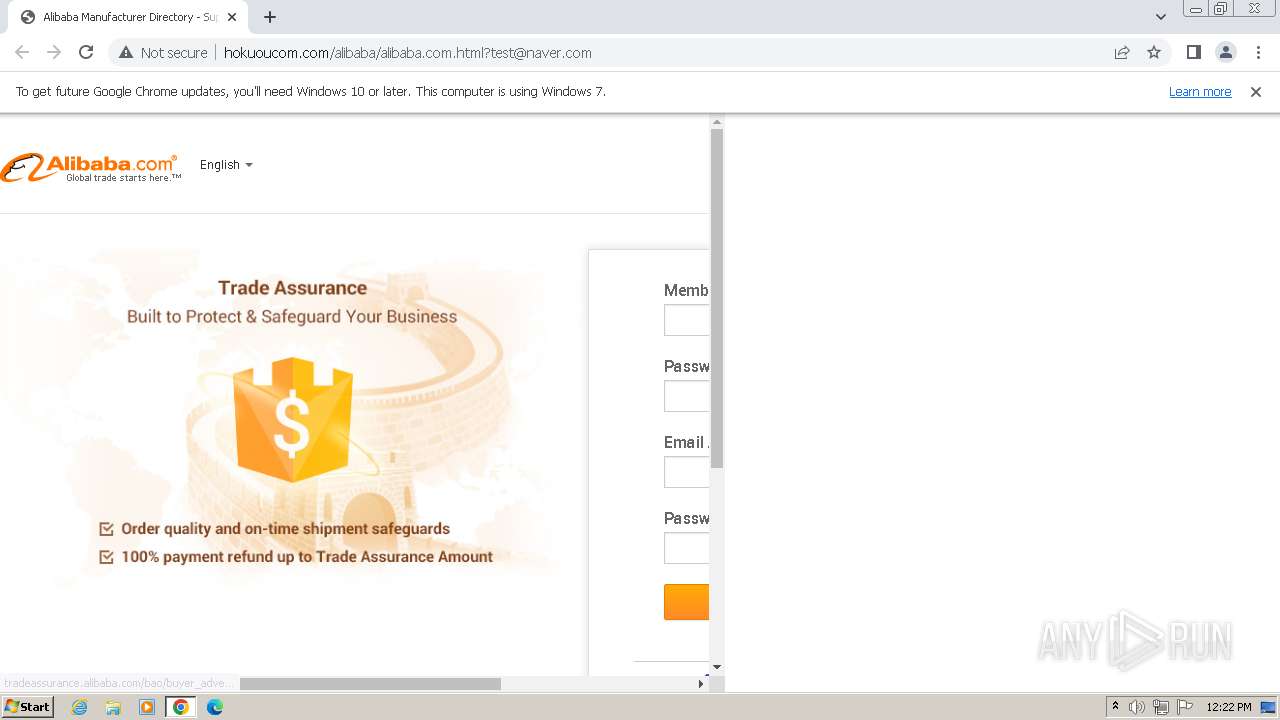Click the orange sign-in button
The width and height of the screenshot is (1280, 720).
tap(686, 602)
